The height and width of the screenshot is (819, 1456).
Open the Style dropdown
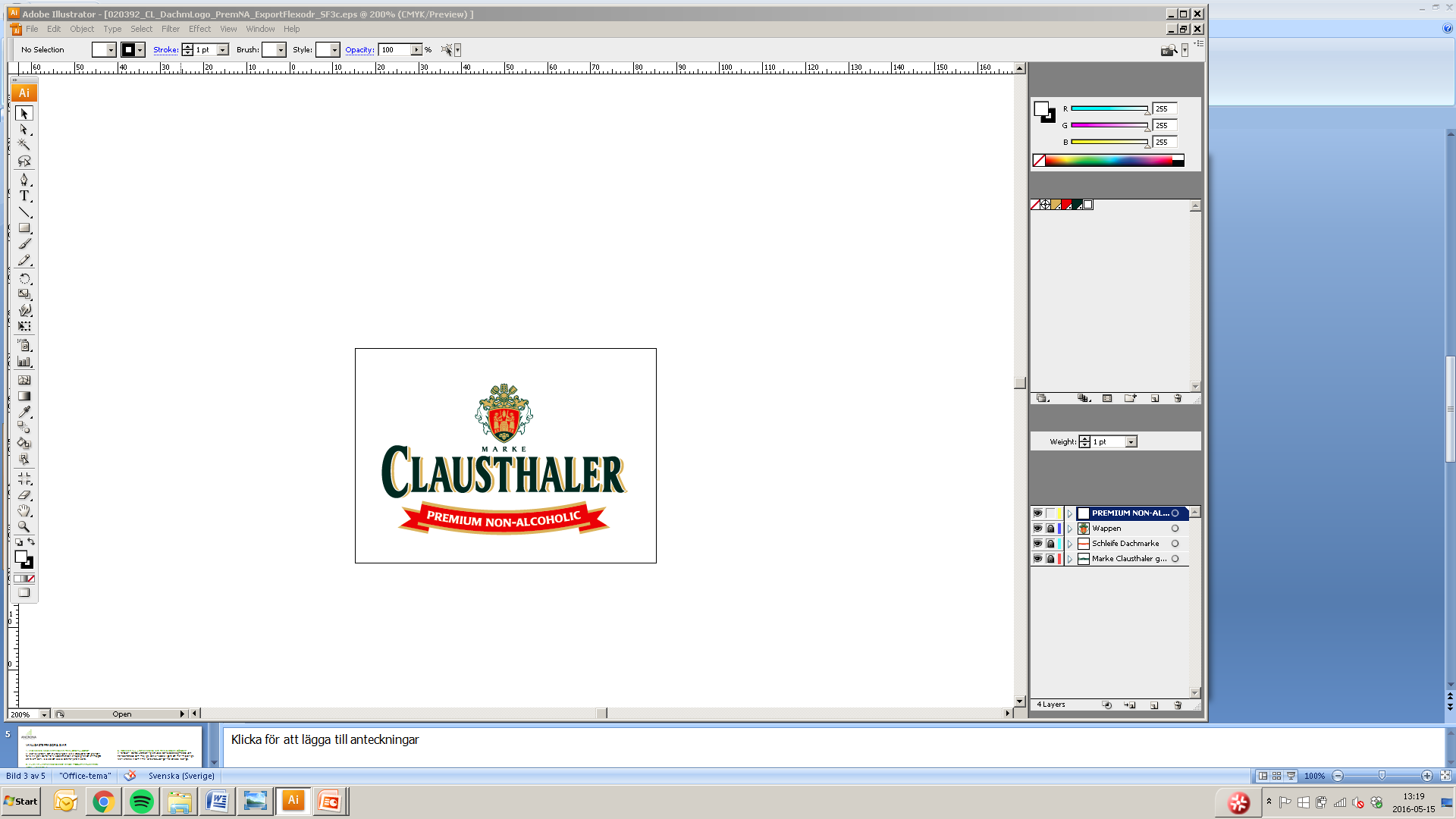334,50
